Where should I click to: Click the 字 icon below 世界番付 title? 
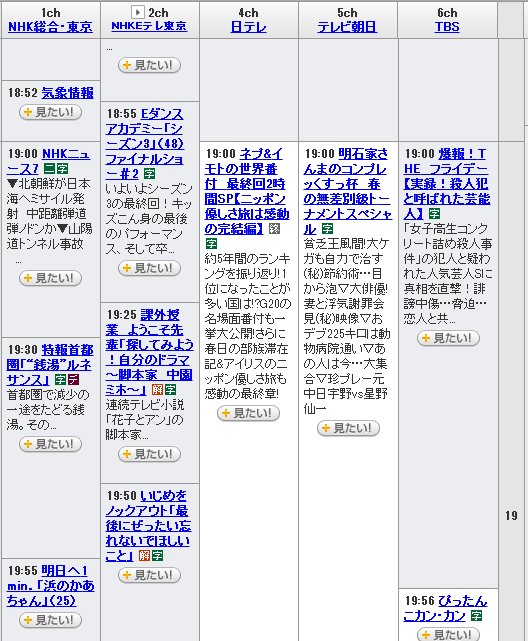[x=211, y=244]
